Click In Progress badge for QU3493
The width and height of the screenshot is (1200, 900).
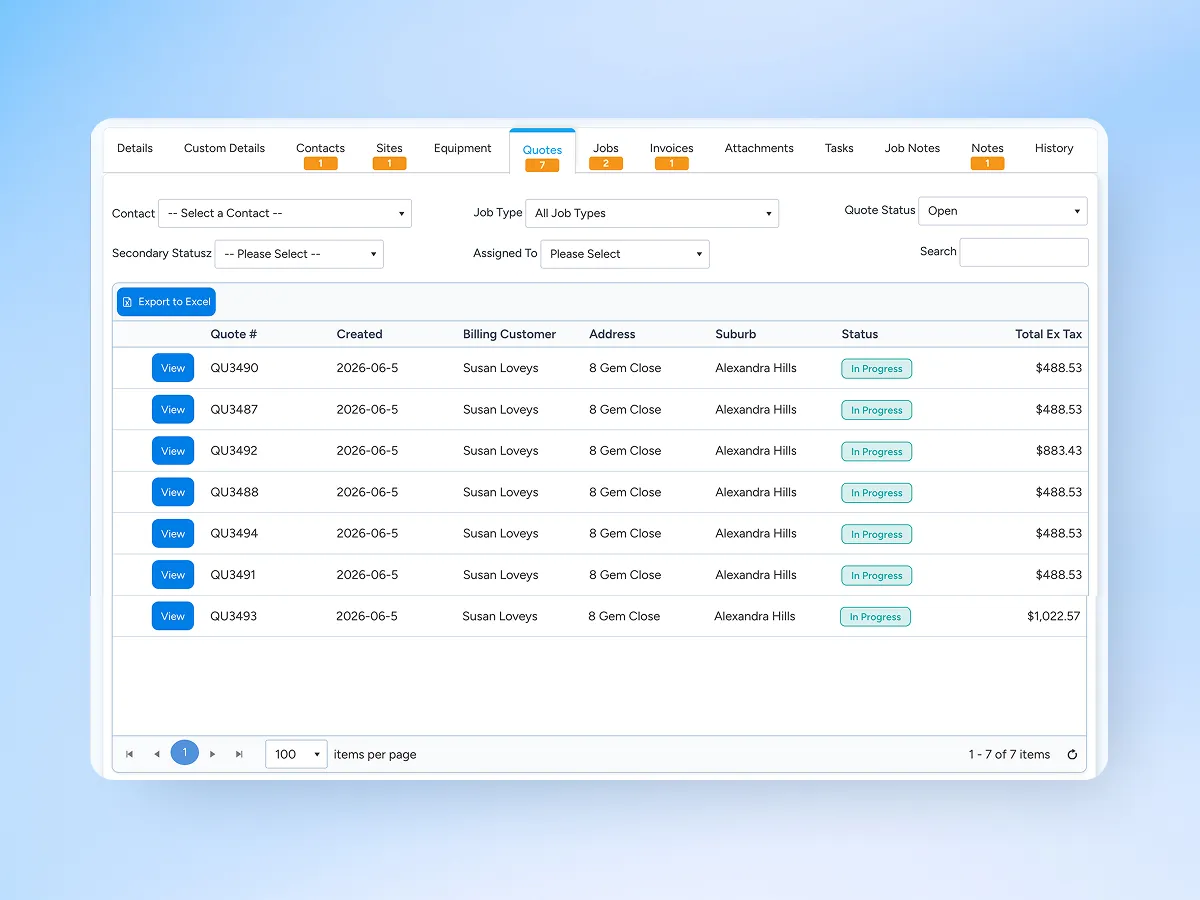pos(875,617)
